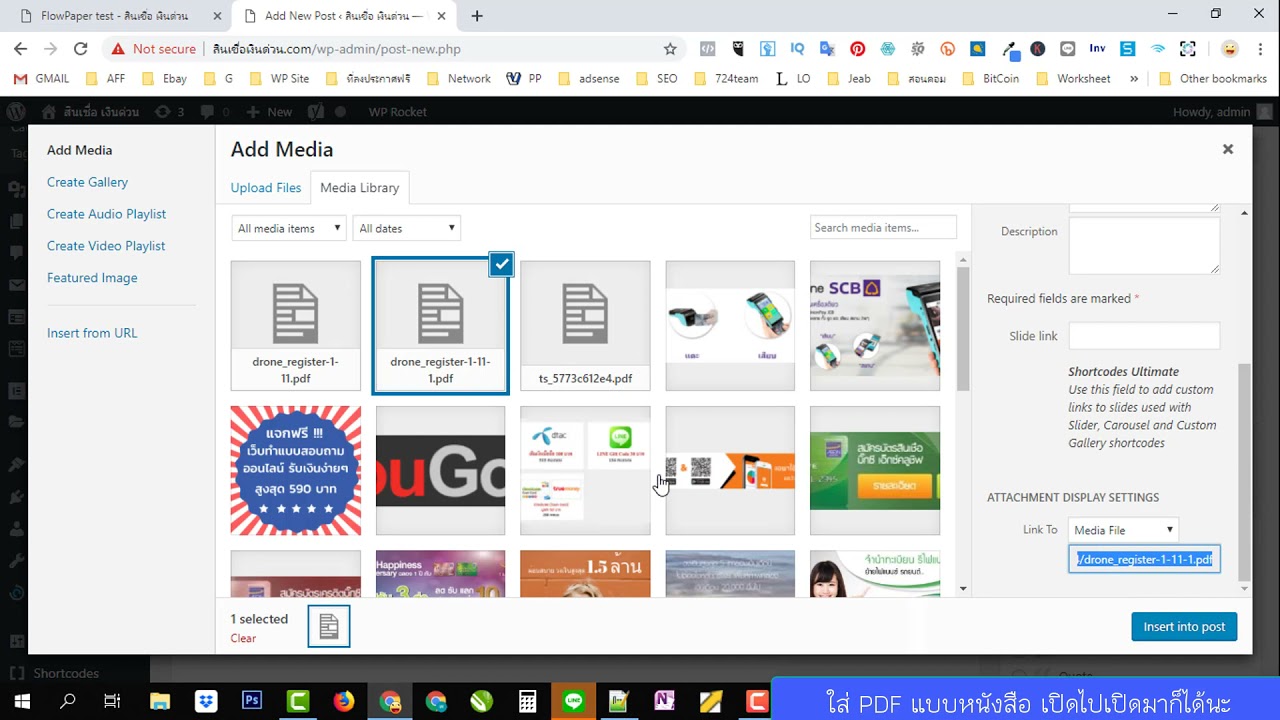The image size is (1280, 720).
Task: Open the GMAIL bookmark
Action: (42, 78)
